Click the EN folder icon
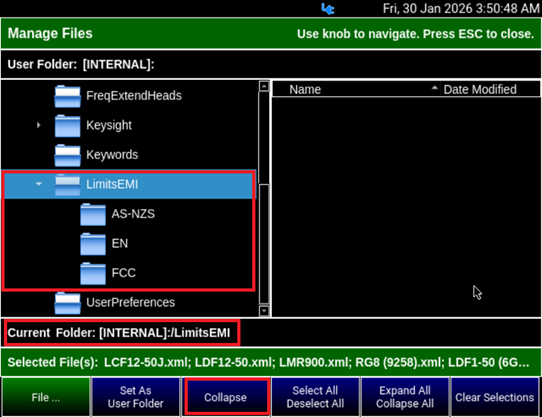542x417 pixels. 93,244
